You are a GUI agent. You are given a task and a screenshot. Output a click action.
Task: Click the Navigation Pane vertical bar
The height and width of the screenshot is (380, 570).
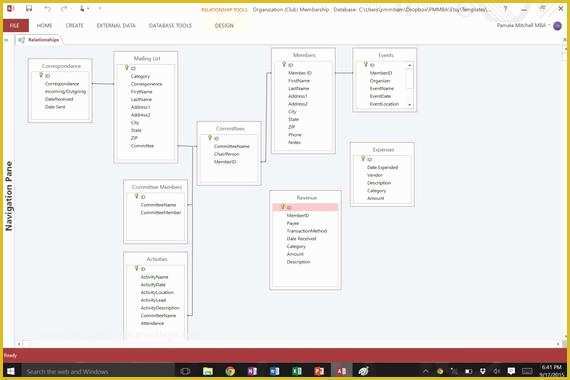9,196
